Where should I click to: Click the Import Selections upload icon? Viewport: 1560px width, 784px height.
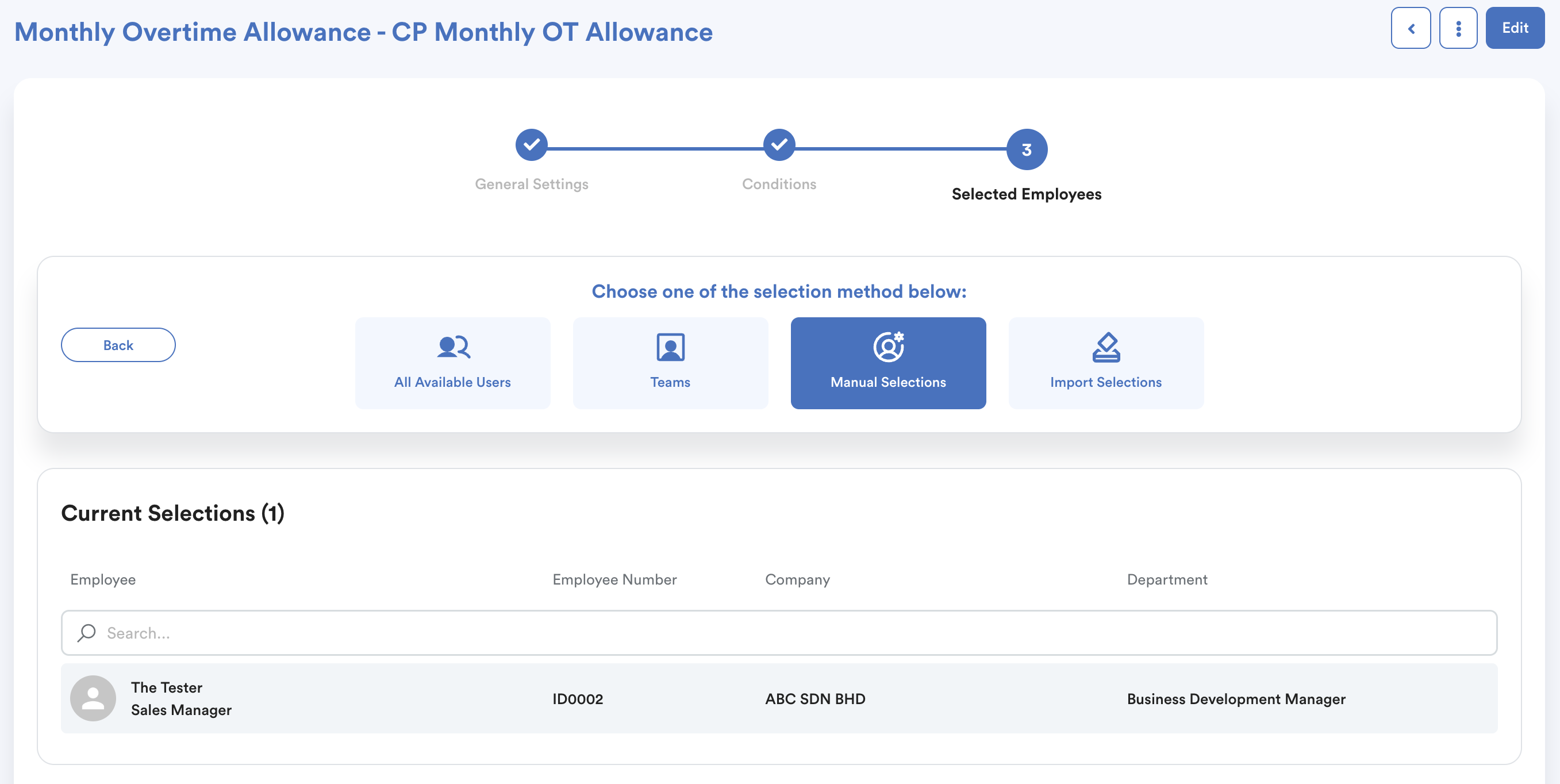point(1106,347)
